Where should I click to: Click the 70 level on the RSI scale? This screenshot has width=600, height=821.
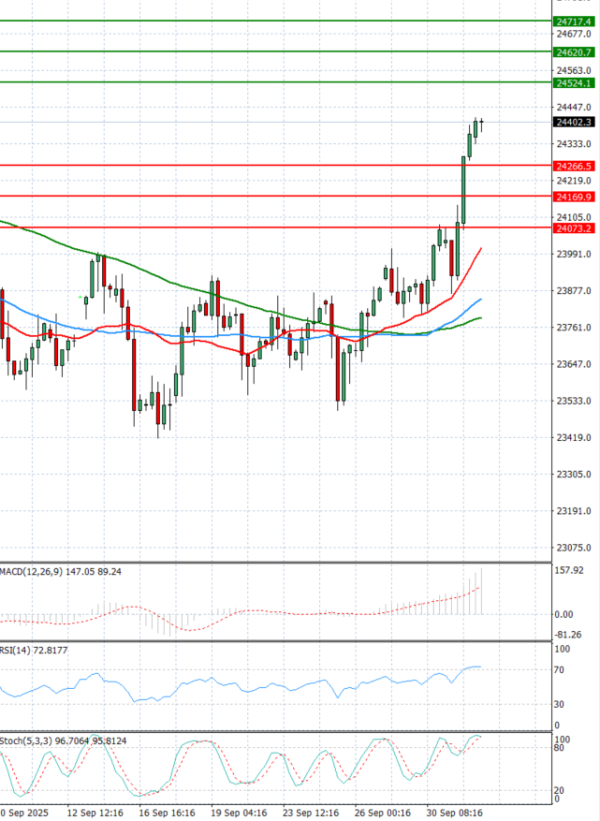click(561, 668)
